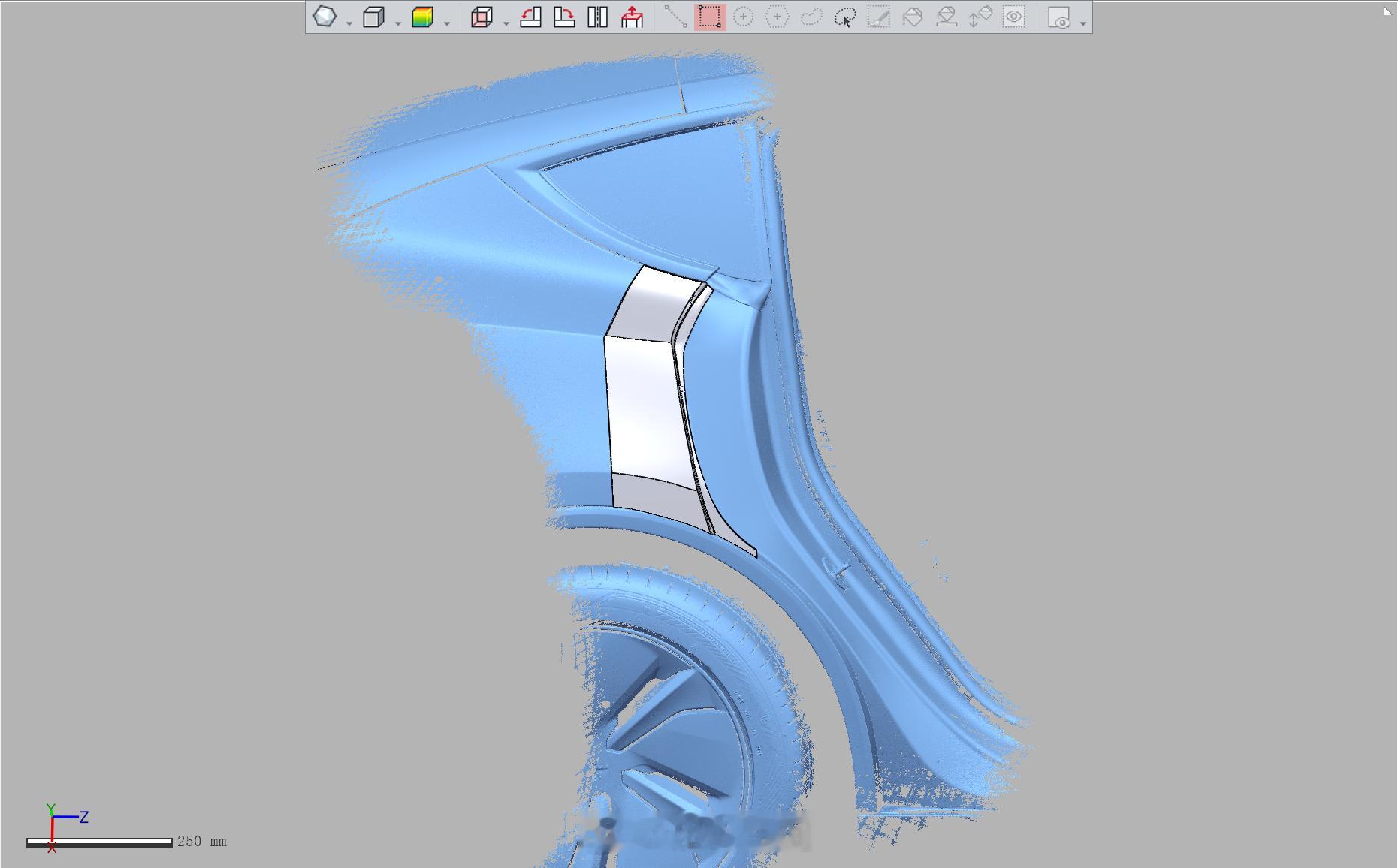Select the polygon selection mode icon
Image resolution: width=1398 pixels, height=868 pixels.
point(777,17)
